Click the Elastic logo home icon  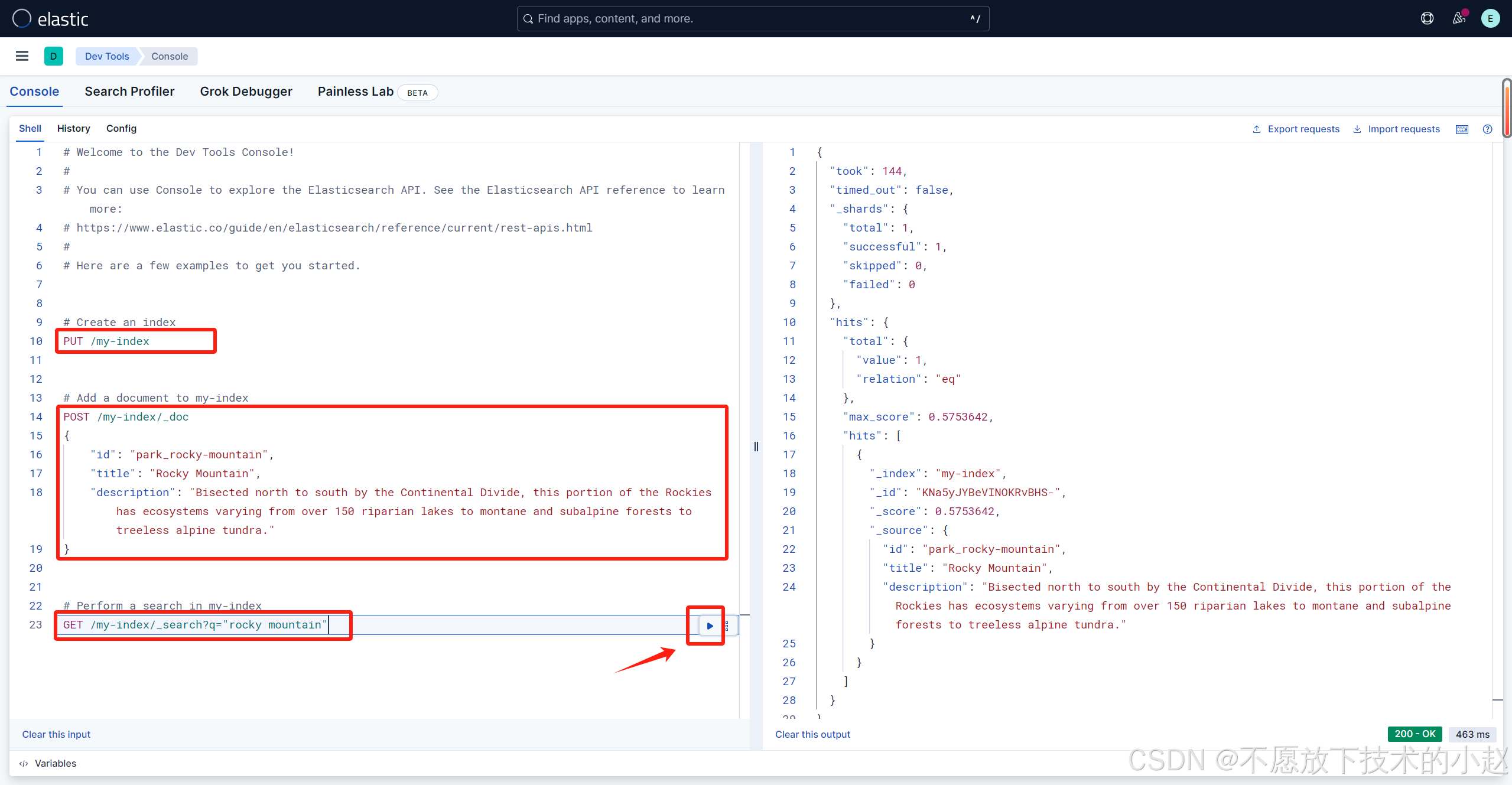coord(22,18)
